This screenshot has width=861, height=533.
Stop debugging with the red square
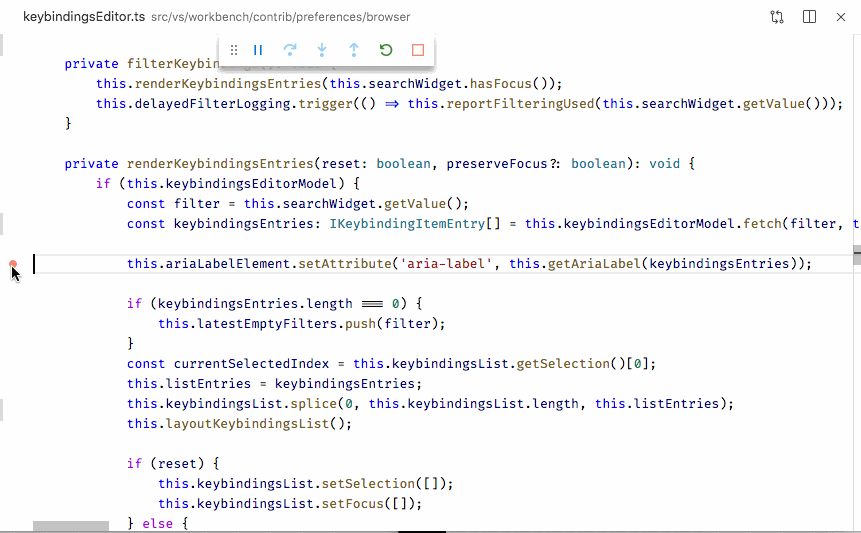(418, 50)
